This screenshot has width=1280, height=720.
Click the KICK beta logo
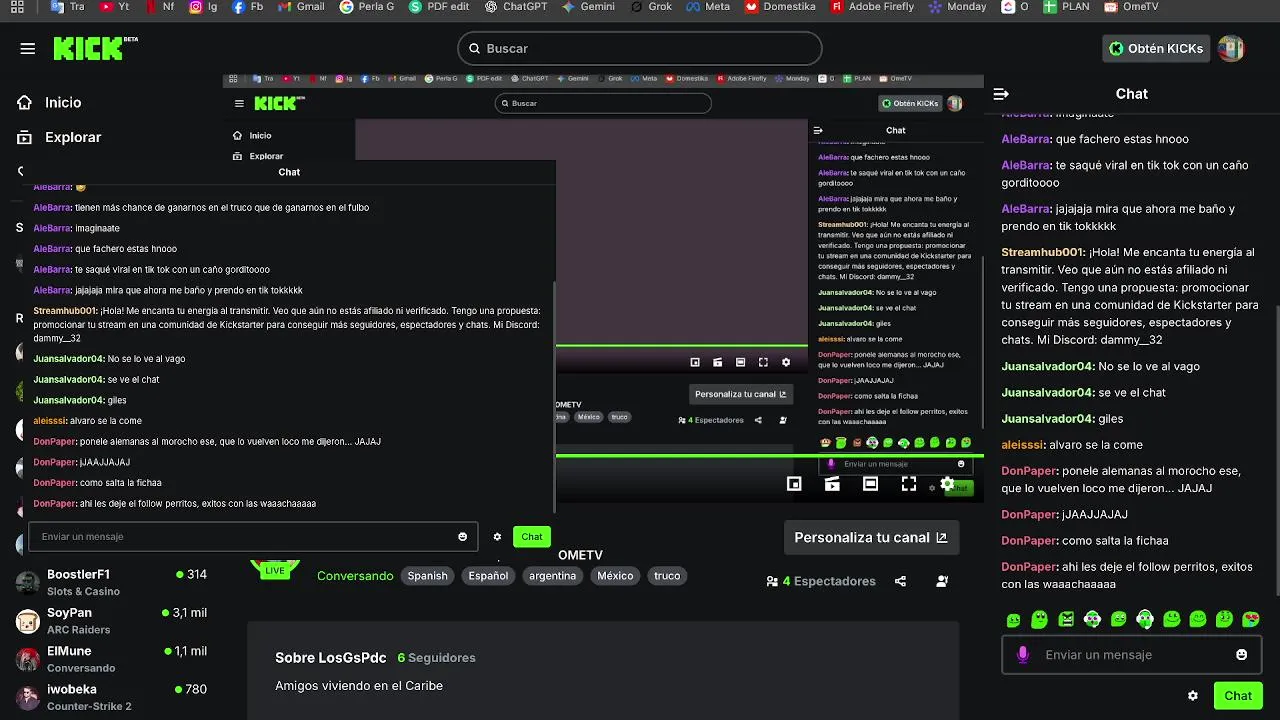[x=95, y=48]
